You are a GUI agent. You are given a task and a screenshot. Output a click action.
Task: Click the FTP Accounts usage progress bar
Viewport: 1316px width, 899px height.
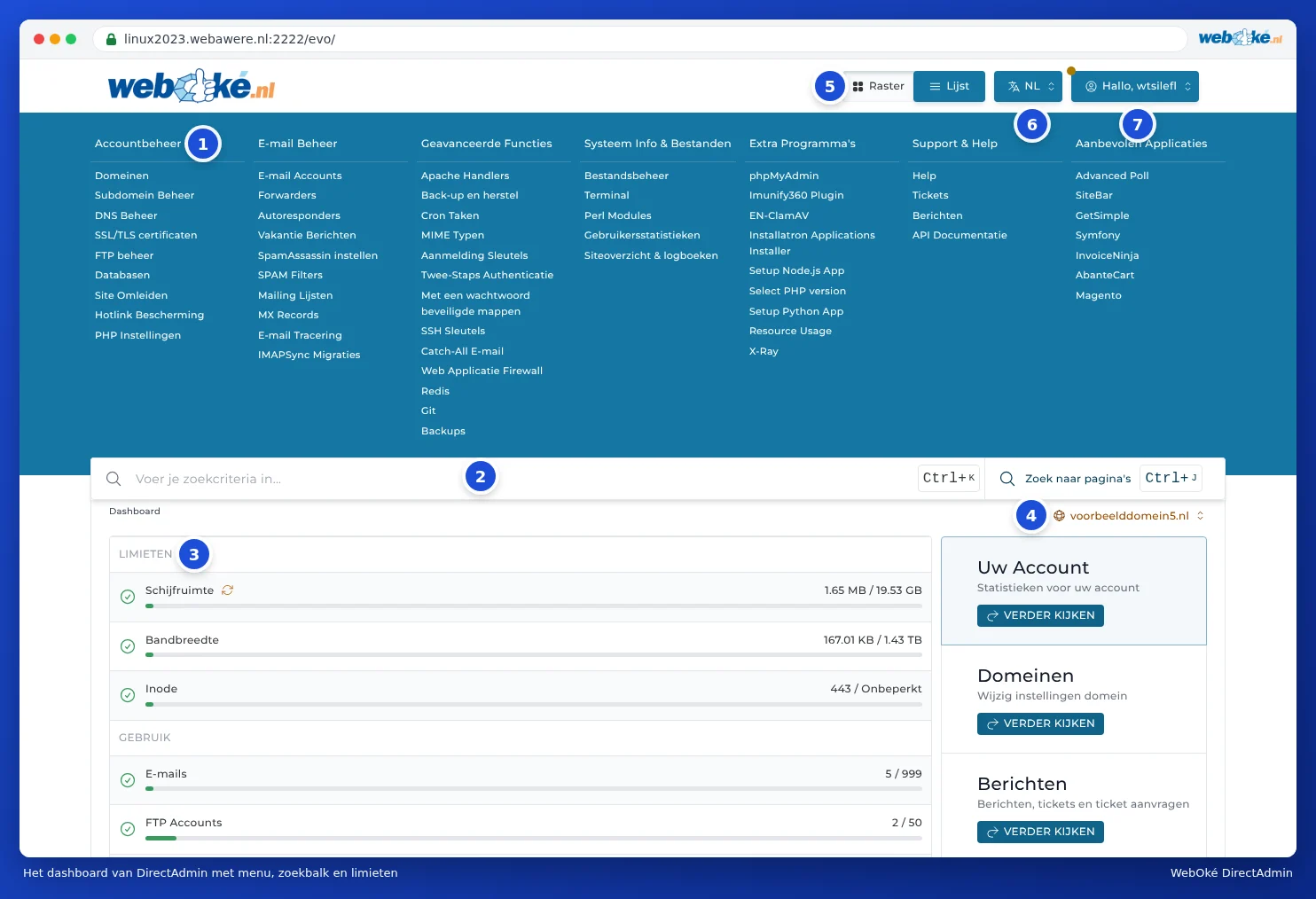pos(534,839)
